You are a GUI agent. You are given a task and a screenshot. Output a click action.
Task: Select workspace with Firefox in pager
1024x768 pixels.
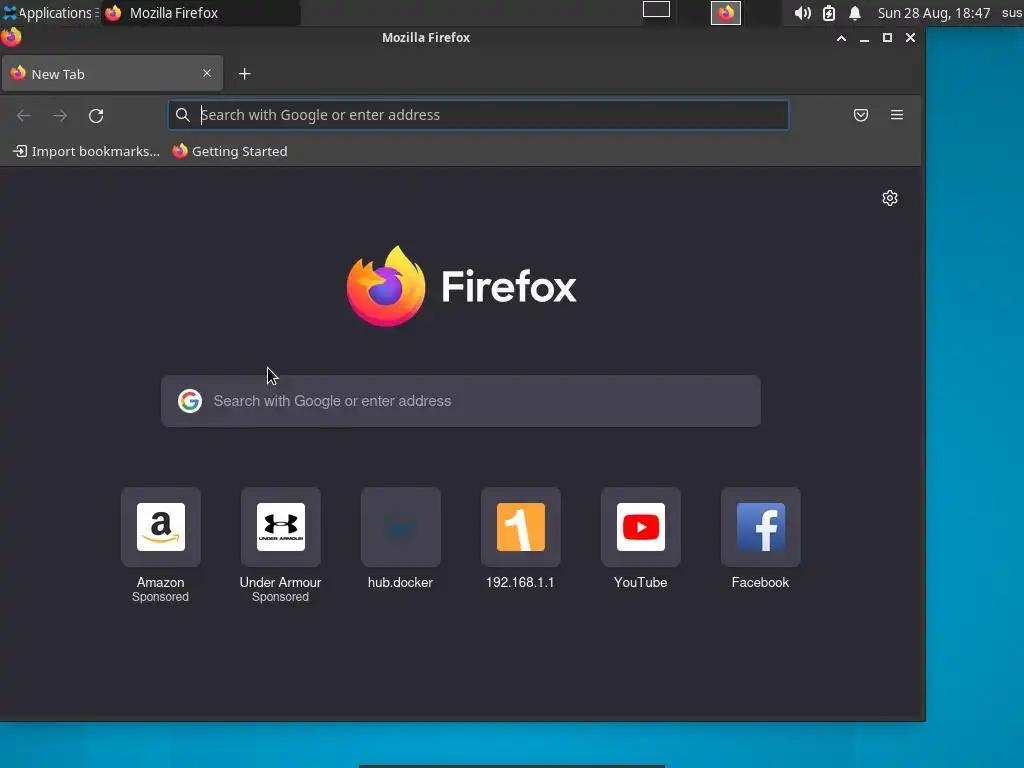(x=726, y=13)
